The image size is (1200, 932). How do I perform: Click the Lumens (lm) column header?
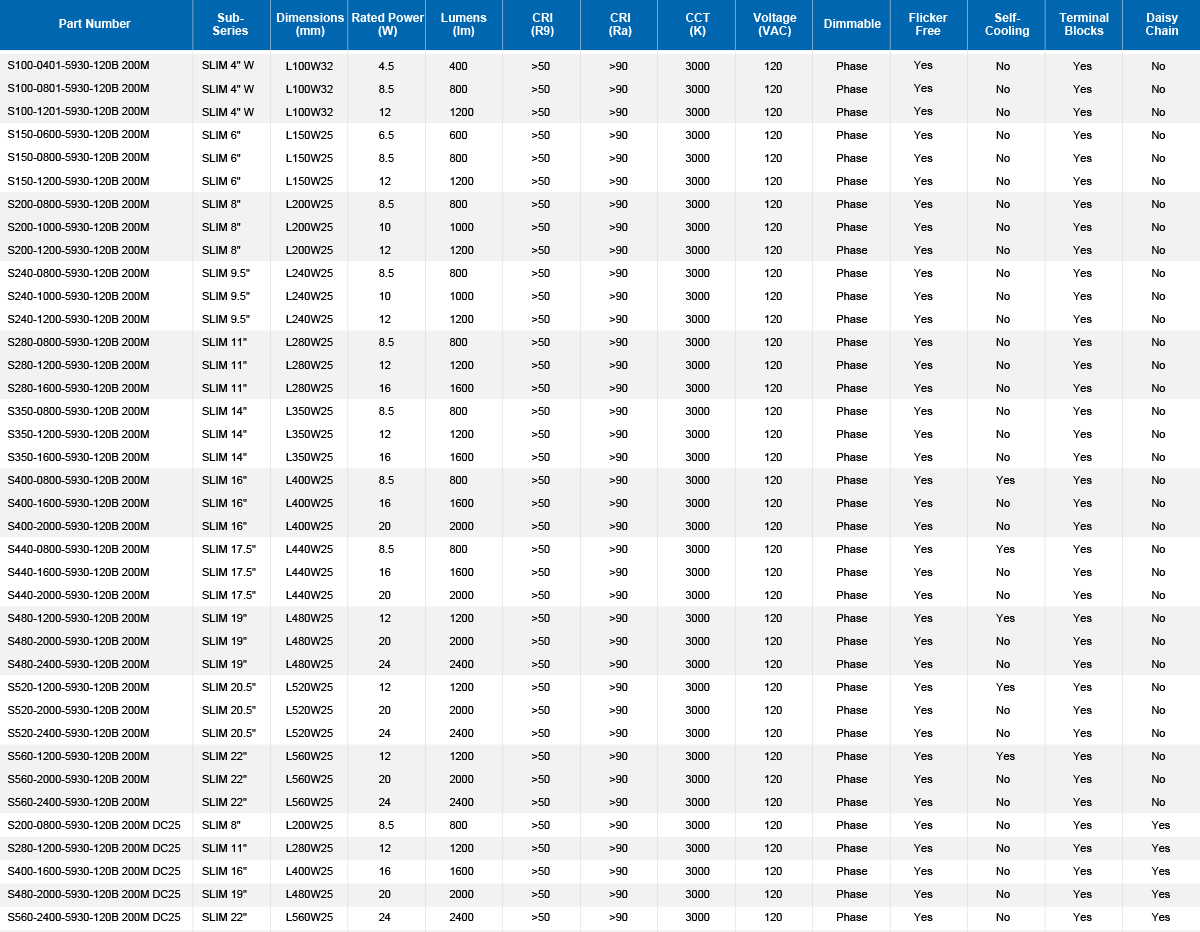coord(463,24)
